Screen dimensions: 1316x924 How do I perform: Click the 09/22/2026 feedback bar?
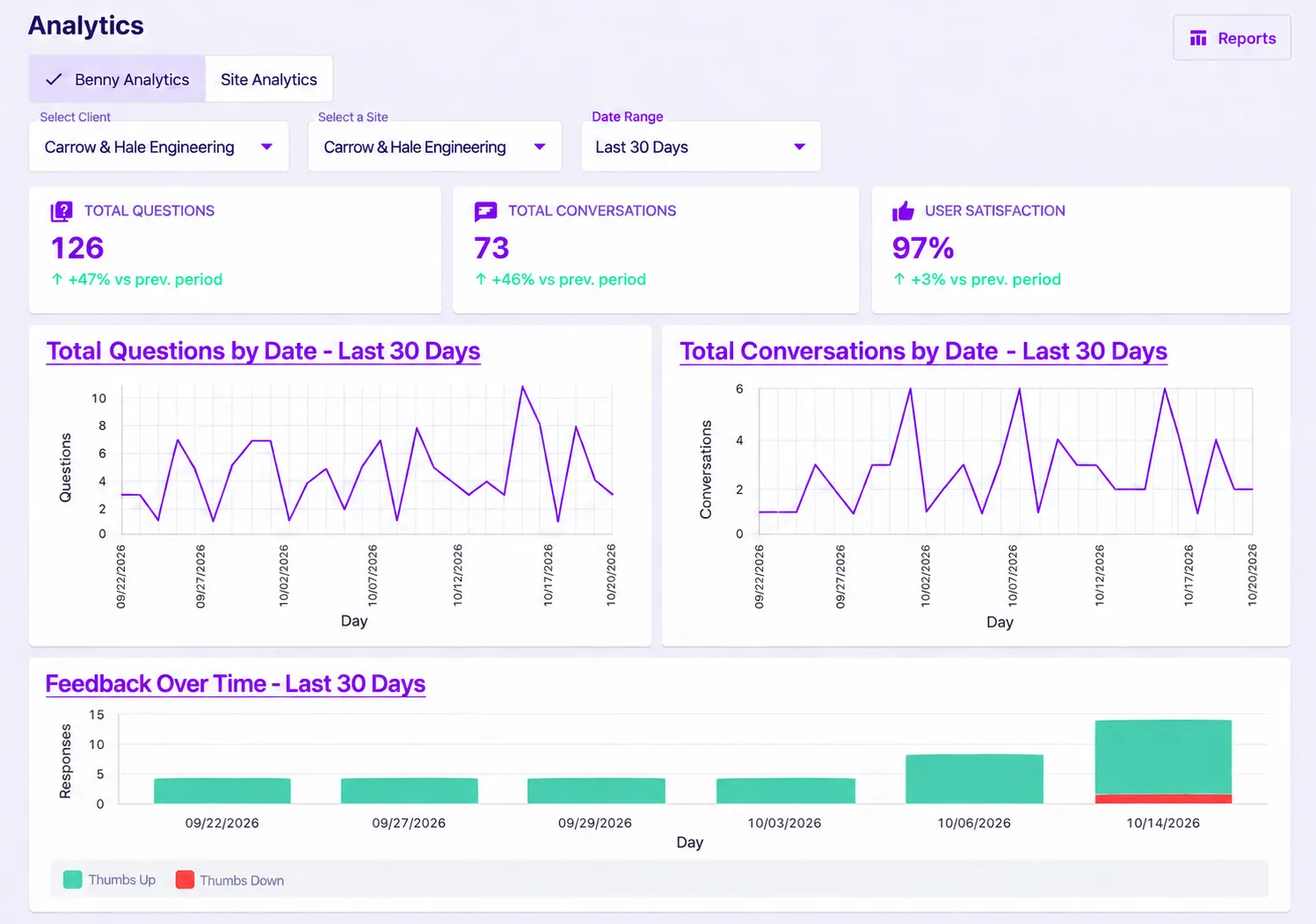[222, 790]
